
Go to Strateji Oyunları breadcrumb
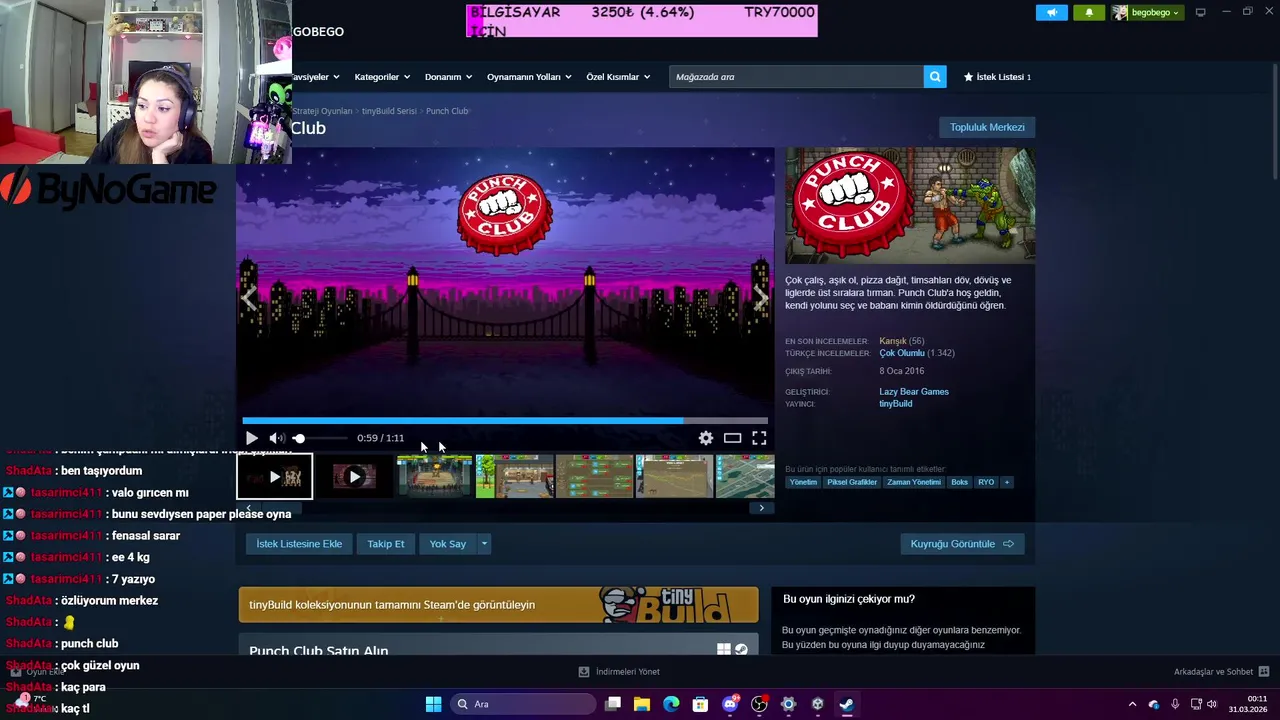pyautogui.click(x=322, y=111)
